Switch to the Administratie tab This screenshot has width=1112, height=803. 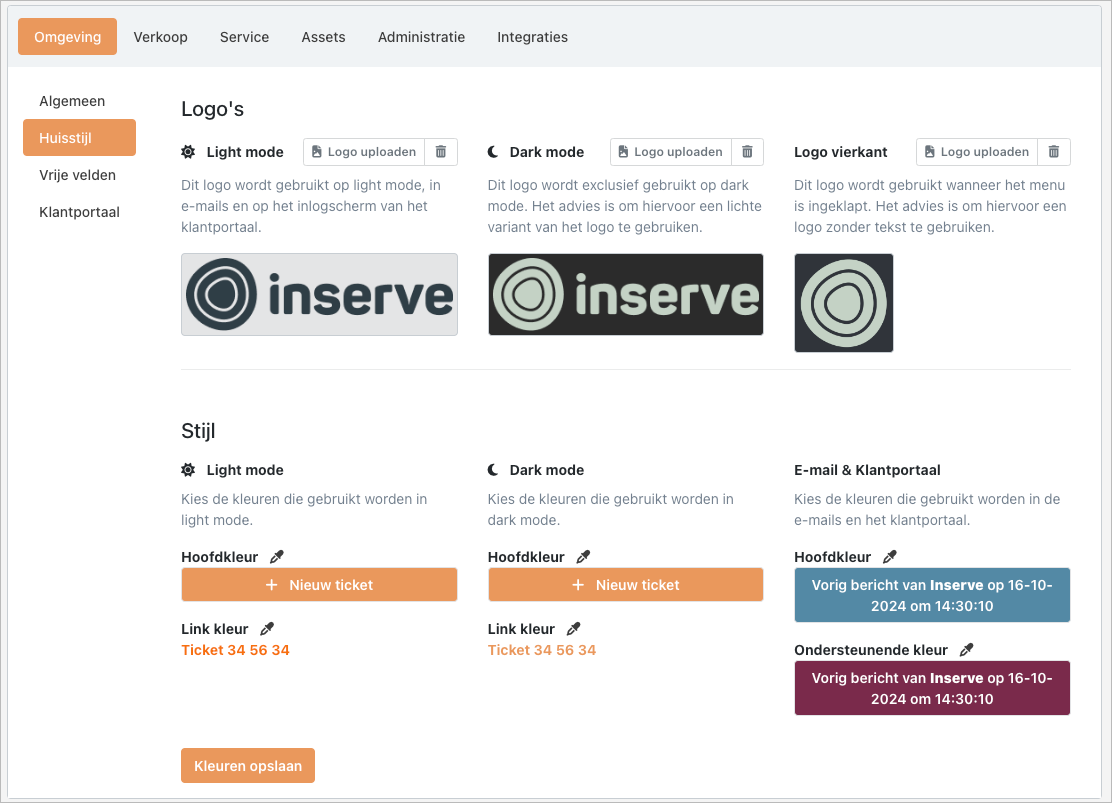(421, 37)
